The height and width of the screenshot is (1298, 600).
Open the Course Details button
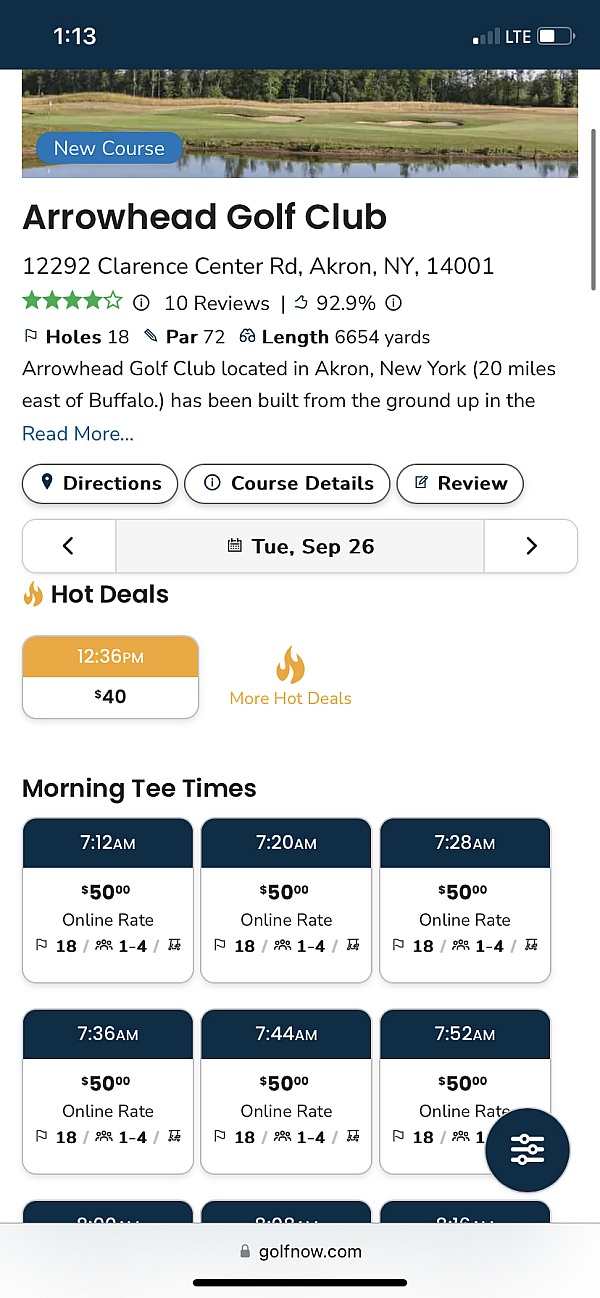[x=287, y=483]
